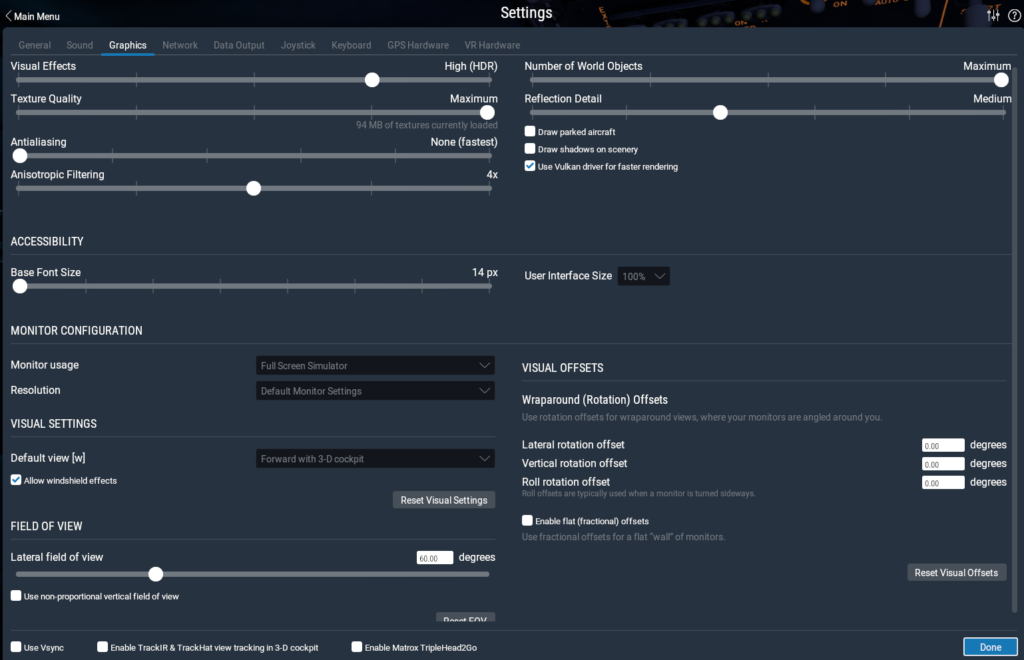
Task: Click the settings sliders icon in top bar
Action: 993,15
